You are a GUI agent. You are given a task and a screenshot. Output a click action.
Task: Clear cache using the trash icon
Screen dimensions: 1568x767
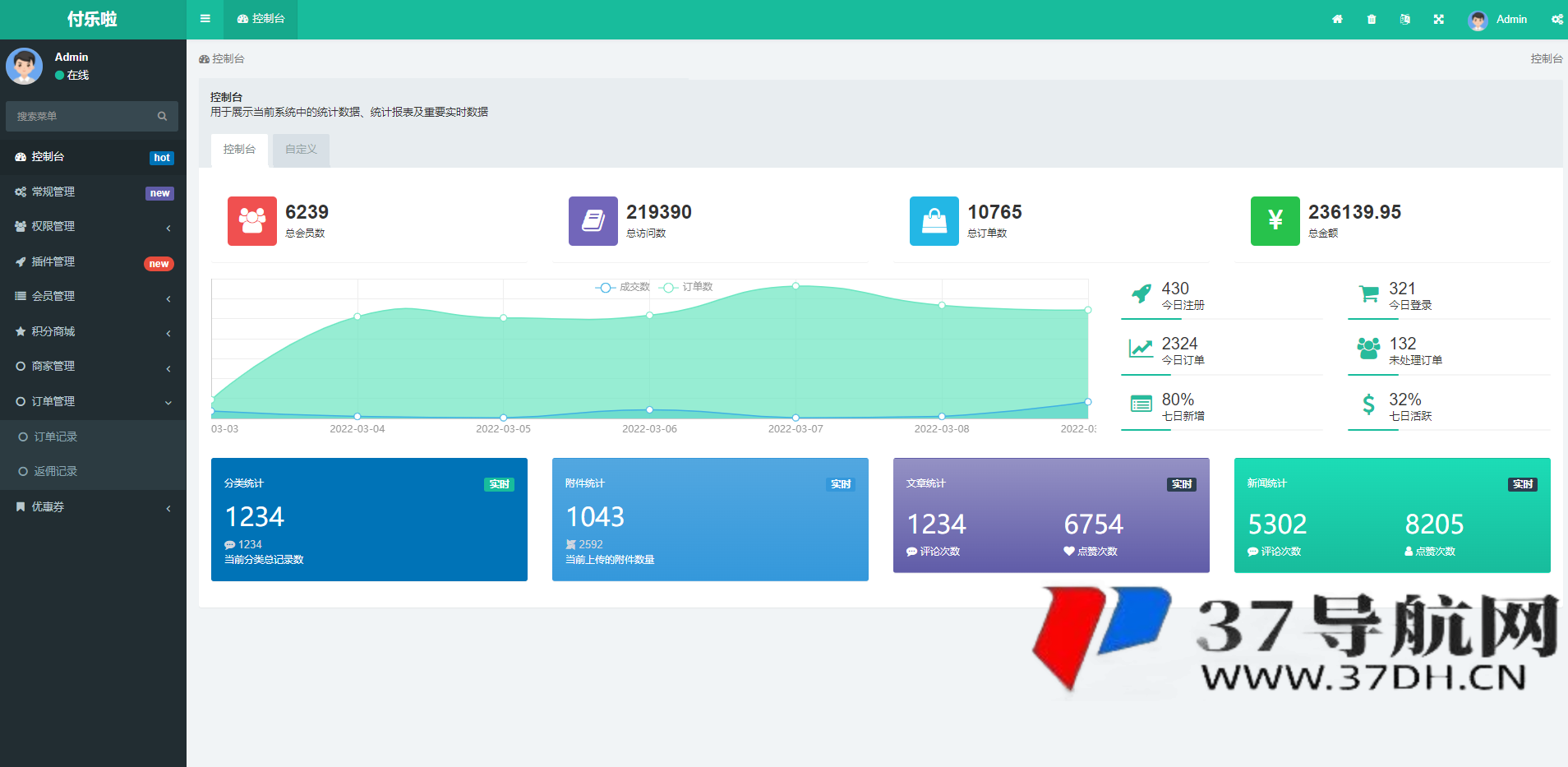pos(1372,19)
